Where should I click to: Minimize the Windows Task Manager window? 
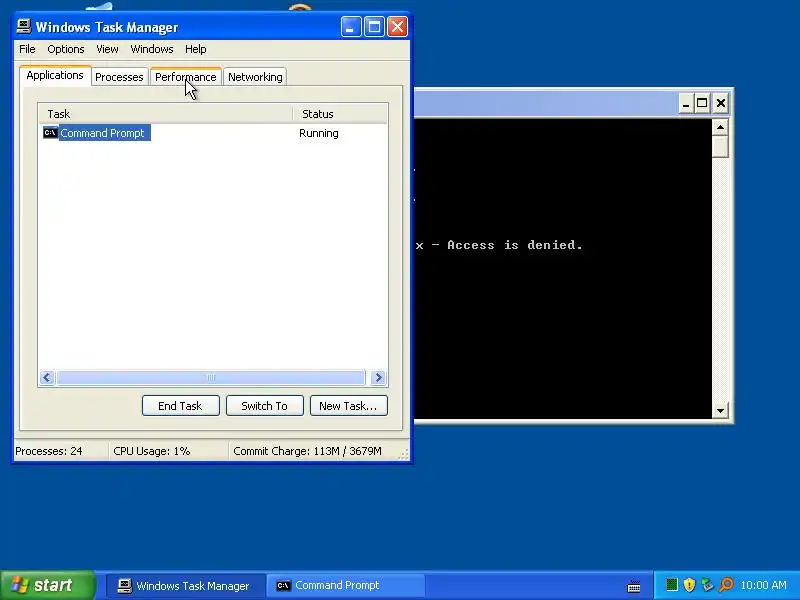tap(351, 27)
